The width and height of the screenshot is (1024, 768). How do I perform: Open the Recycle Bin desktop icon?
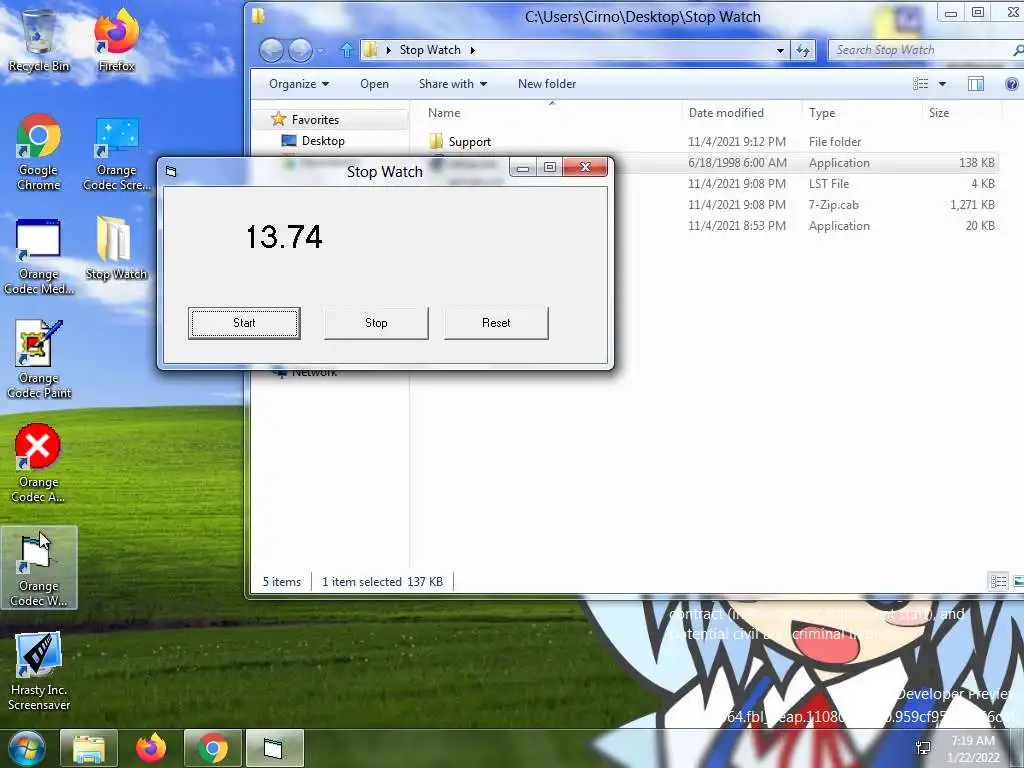39,40
